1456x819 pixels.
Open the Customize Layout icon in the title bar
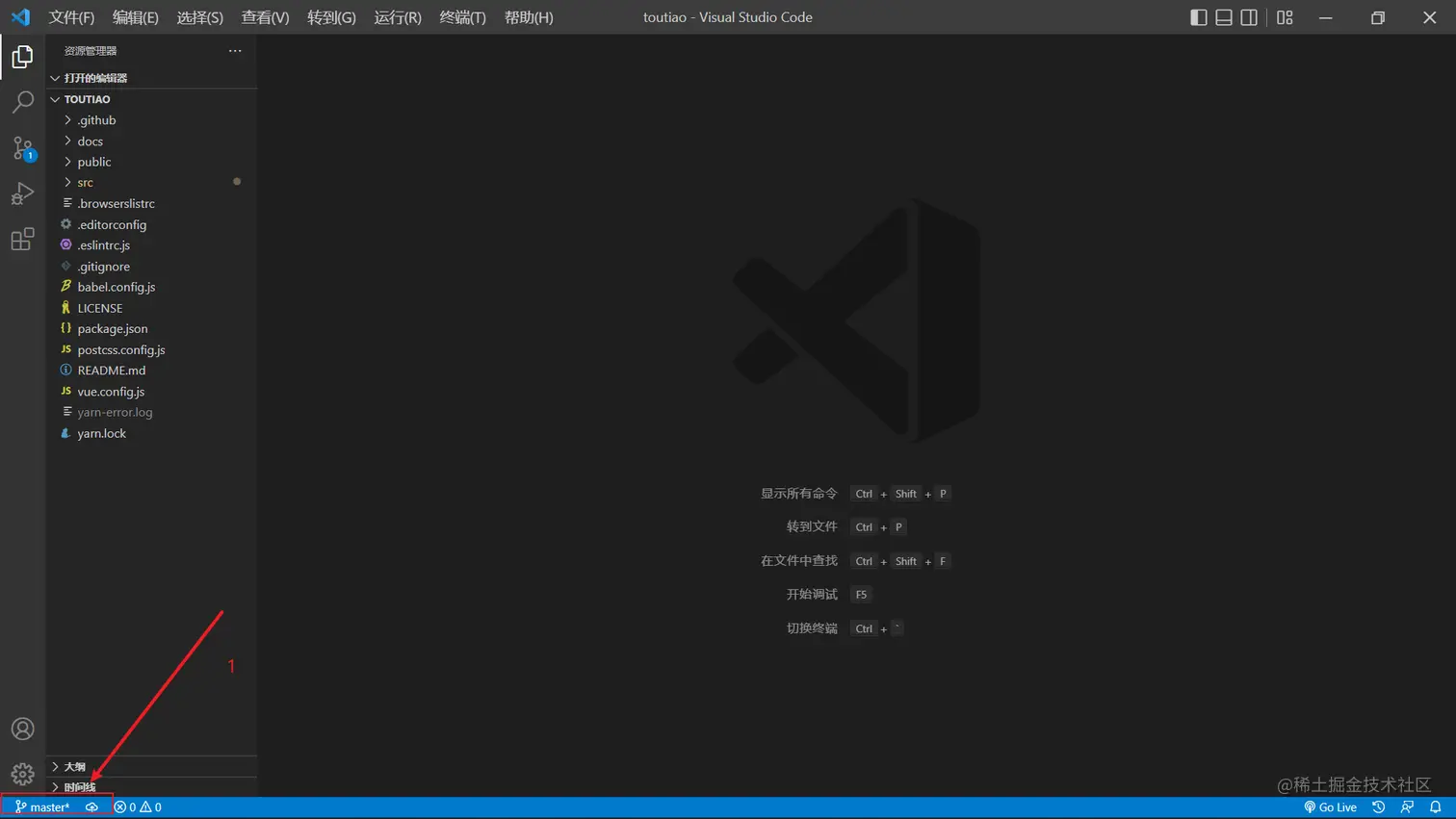[1285, 17]
